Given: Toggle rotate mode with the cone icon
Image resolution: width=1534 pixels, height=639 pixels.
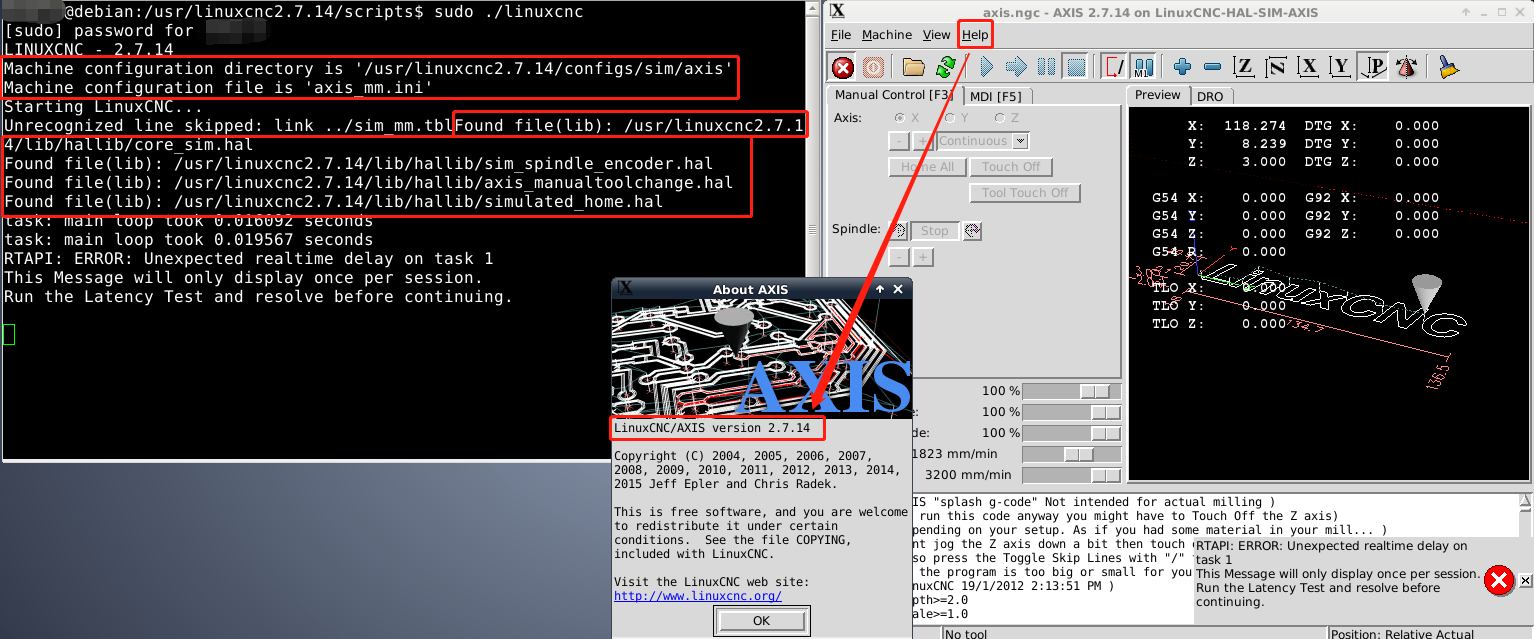Looking at the screenshot, I should click(1406, 67).
